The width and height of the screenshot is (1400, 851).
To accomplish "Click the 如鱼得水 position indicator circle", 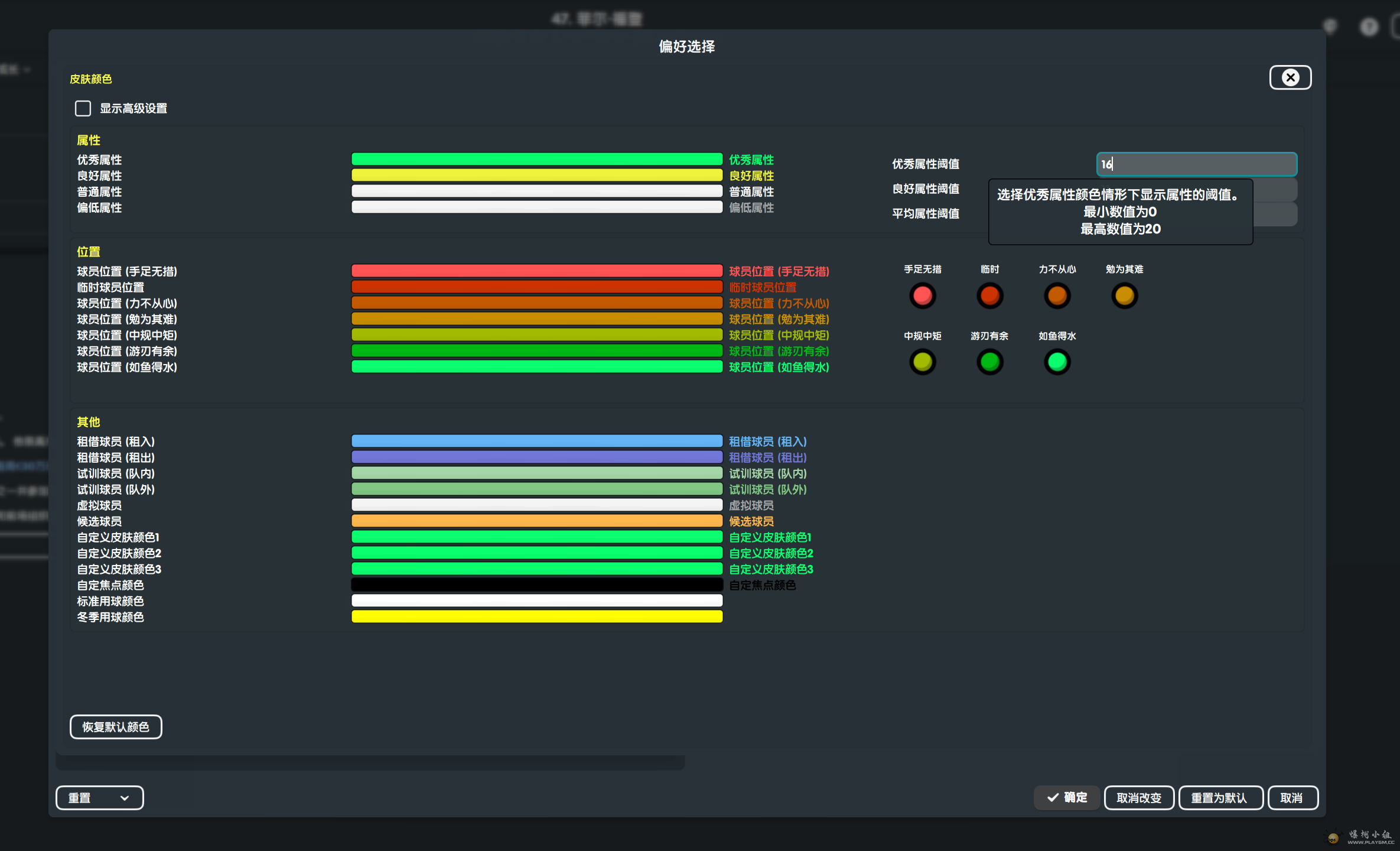I will click(1057, 362).
